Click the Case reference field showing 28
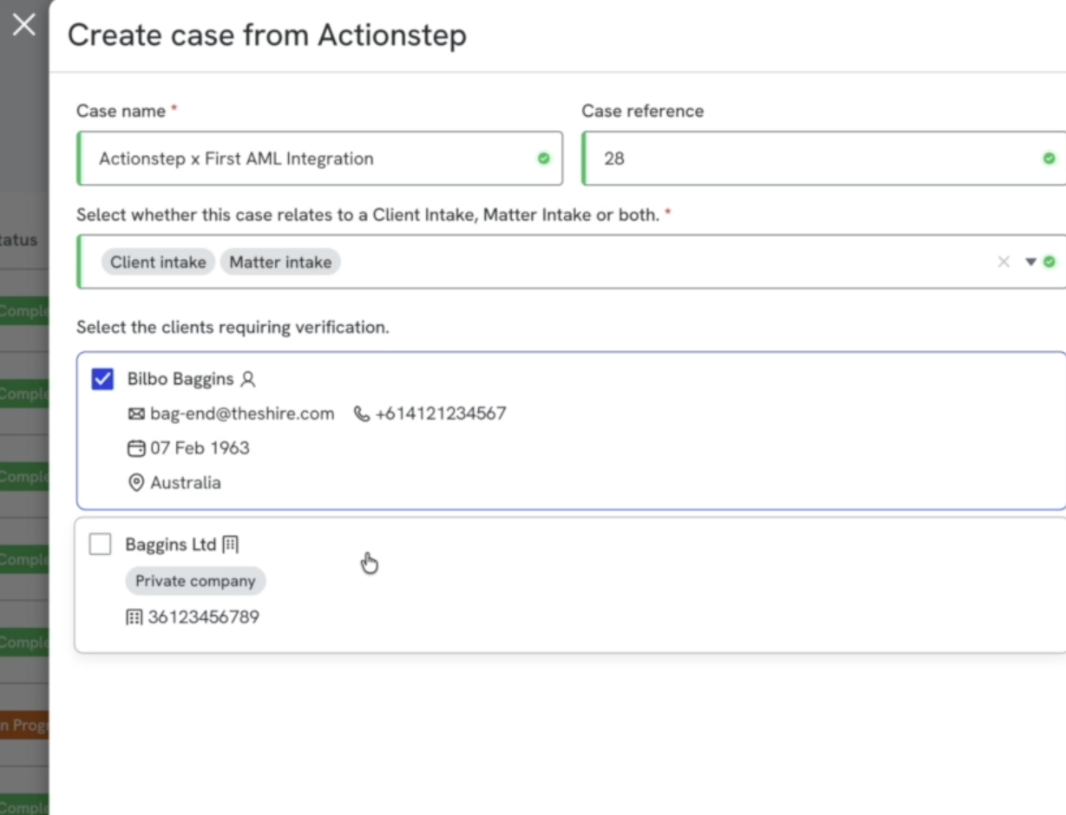 tap(823, 158)
